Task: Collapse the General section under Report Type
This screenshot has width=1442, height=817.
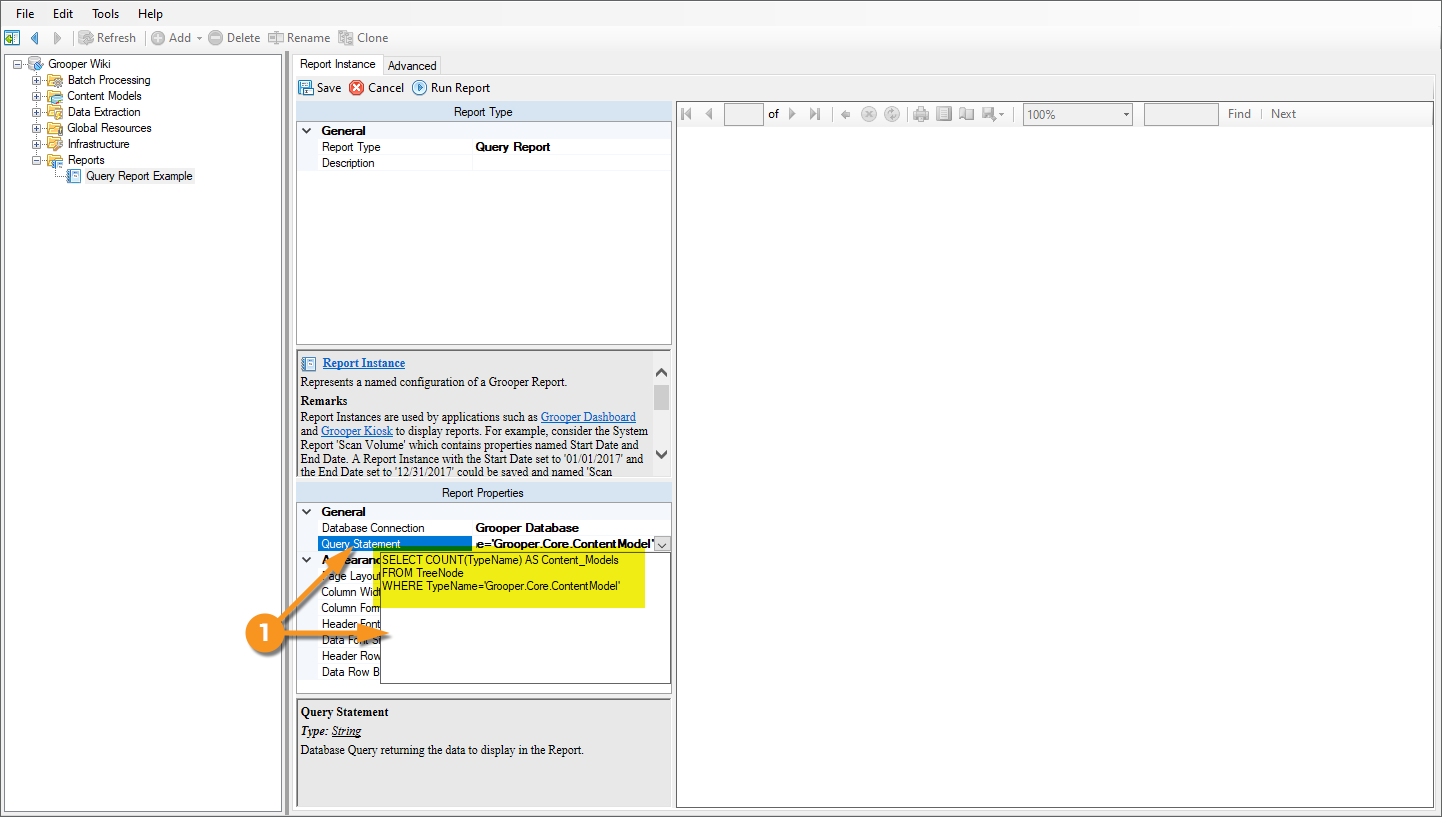Action: tap(307, 131)
